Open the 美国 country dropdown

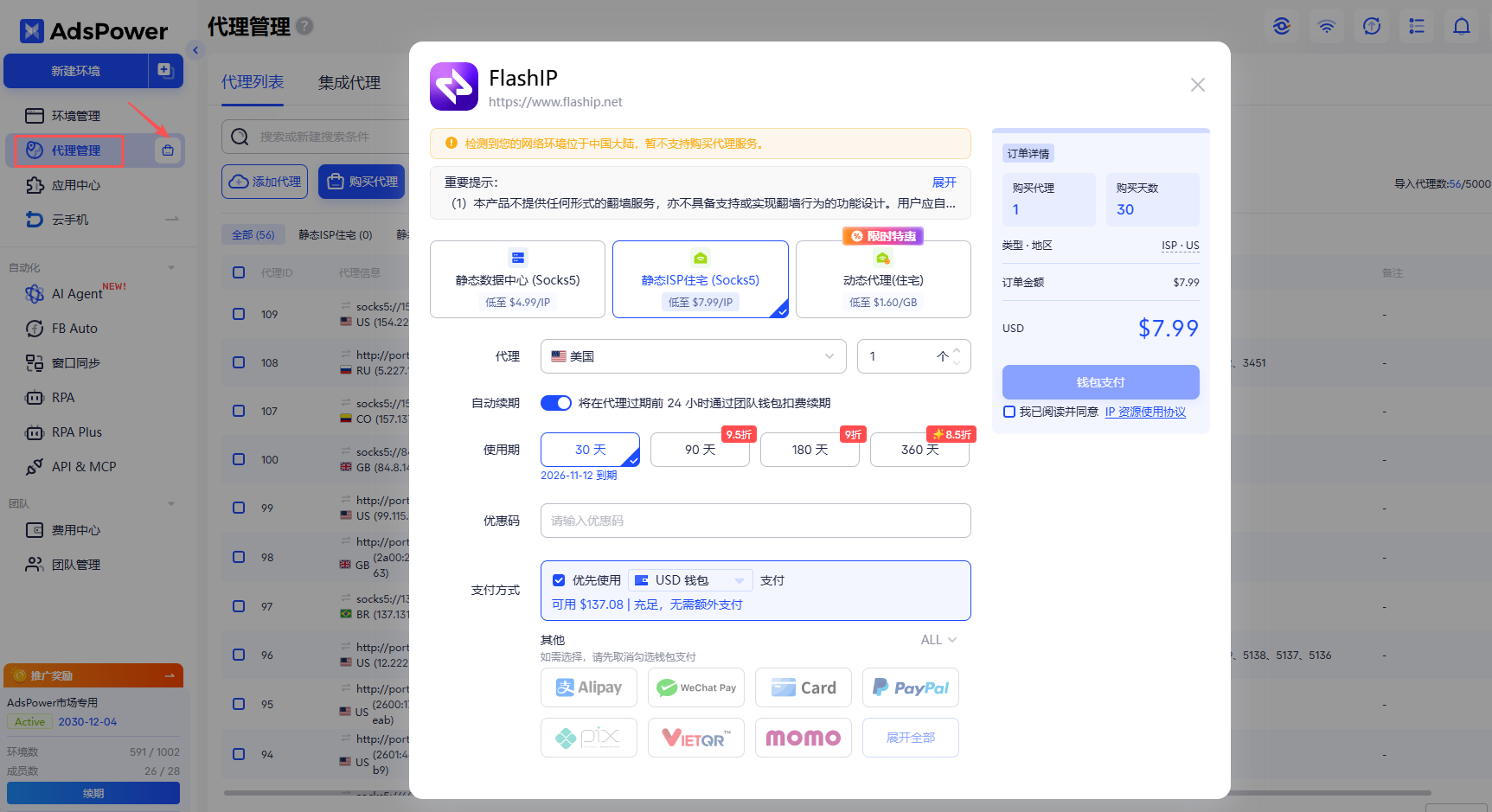[x=693, y=356]
